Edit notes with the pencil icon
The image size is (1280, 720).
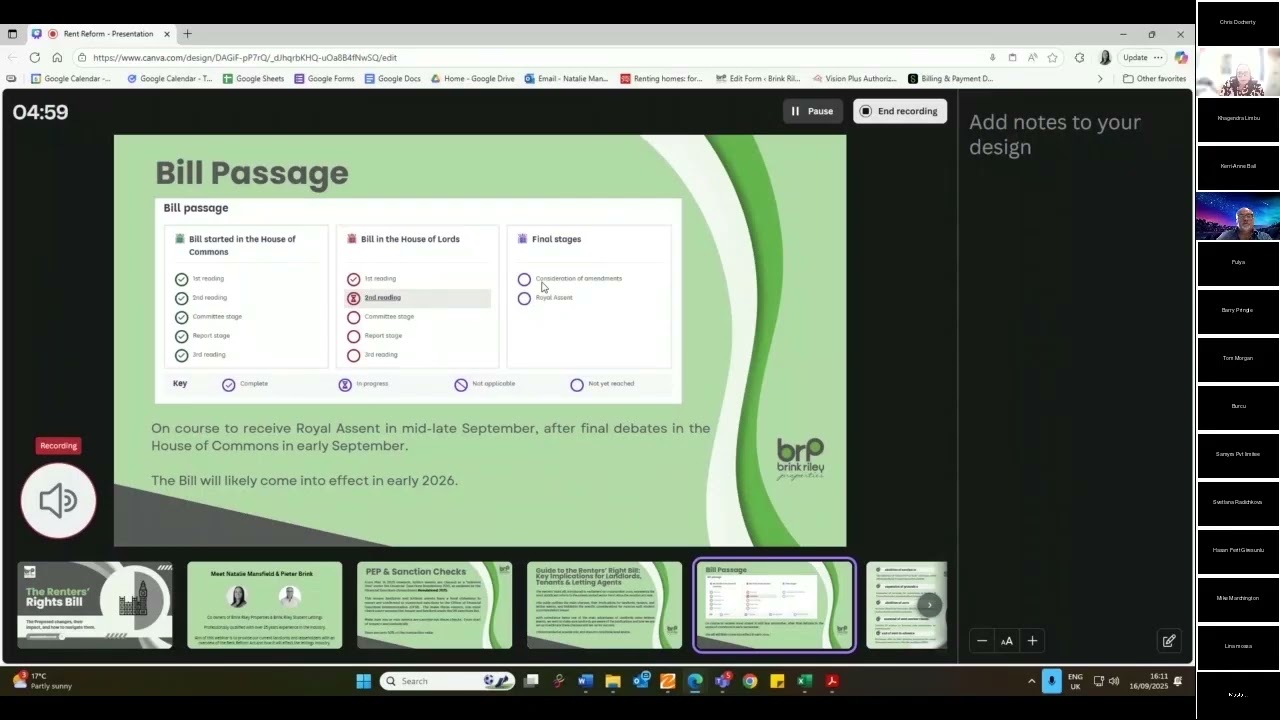tap(1169, 641)
